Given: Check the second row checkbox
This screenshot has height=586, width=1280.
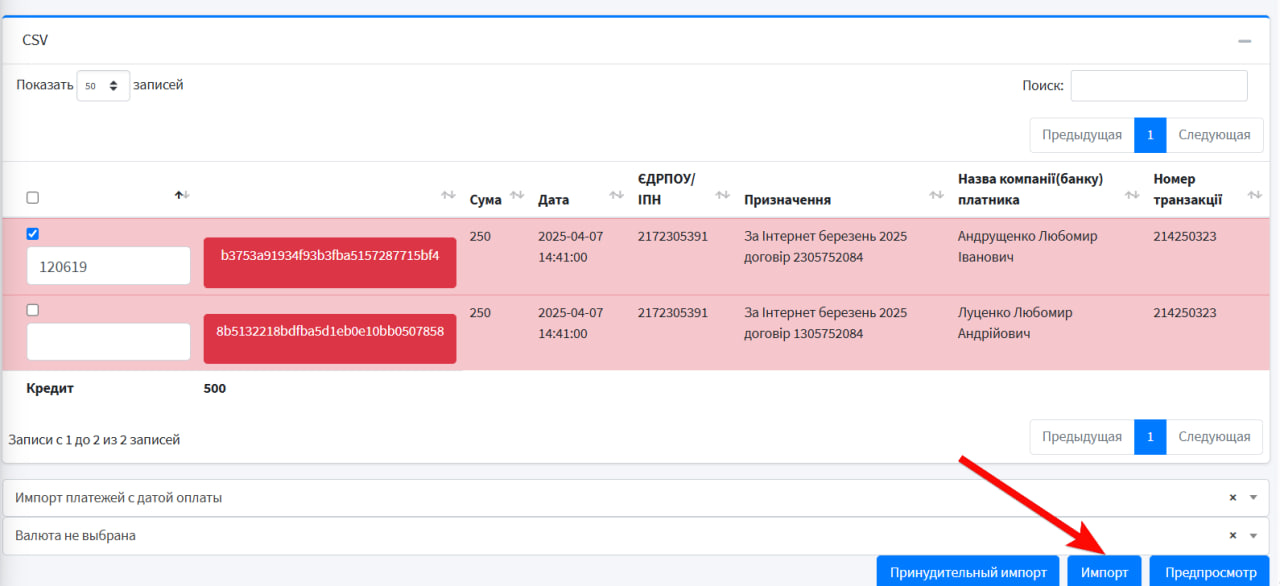Looking at the screenshot, I should tap(32, 310).
